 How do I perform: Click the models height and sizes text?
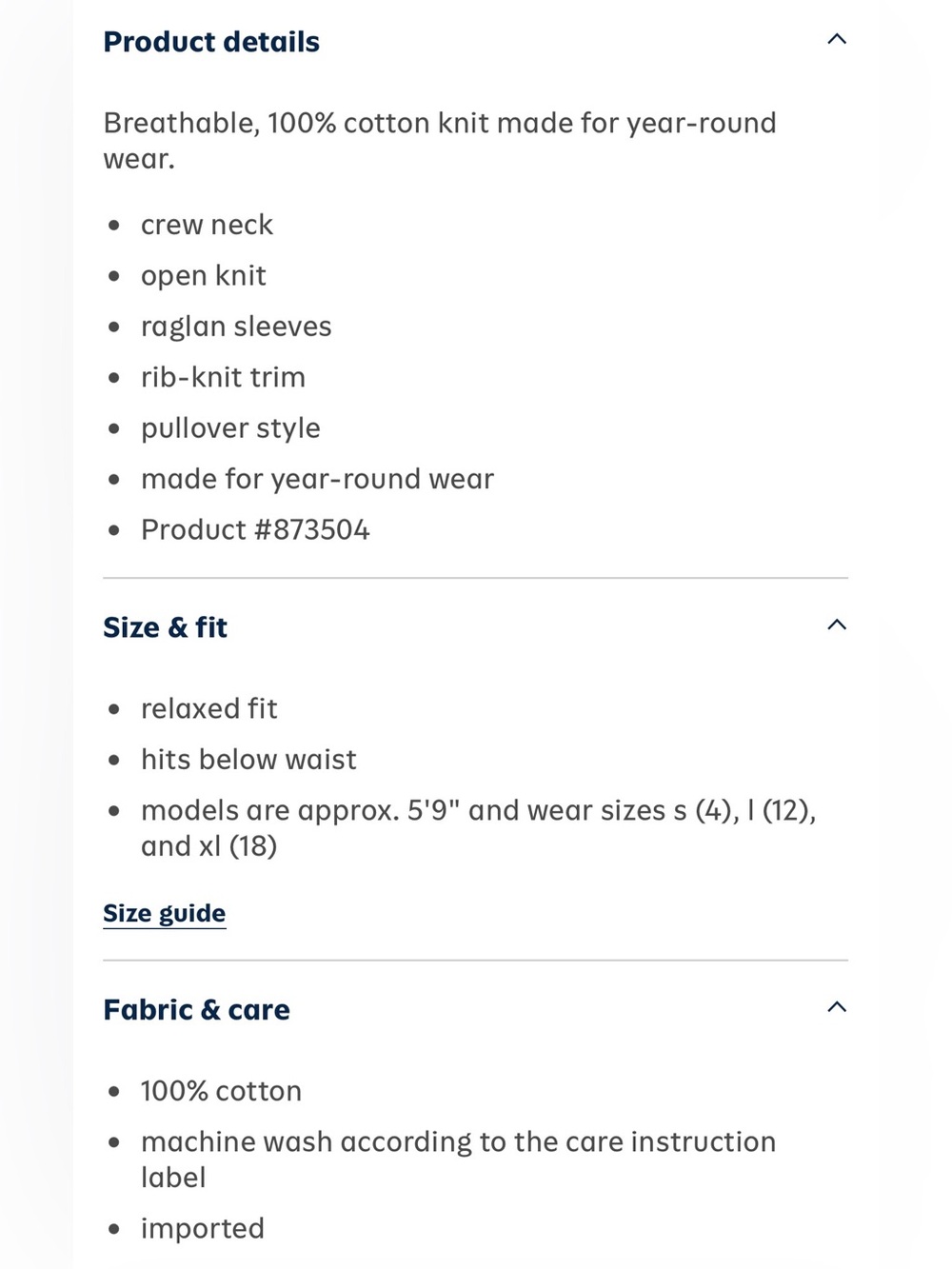point(479,828)
